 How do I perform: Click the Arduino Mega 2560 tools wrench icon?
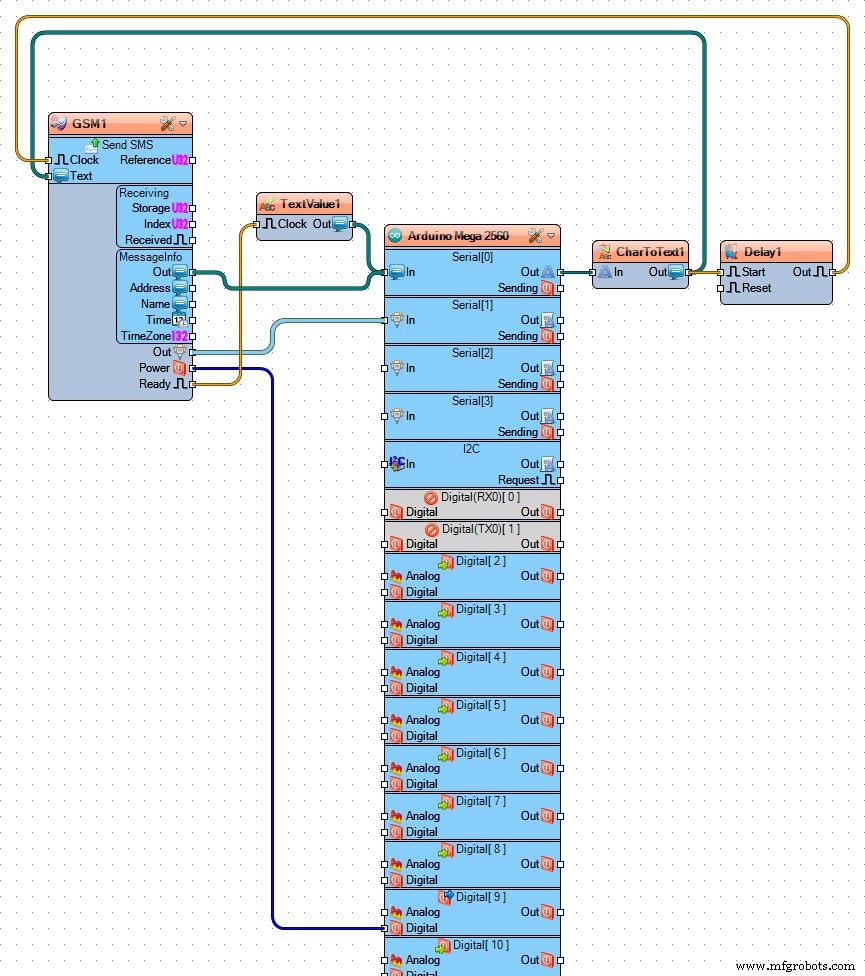pos(535,236)
